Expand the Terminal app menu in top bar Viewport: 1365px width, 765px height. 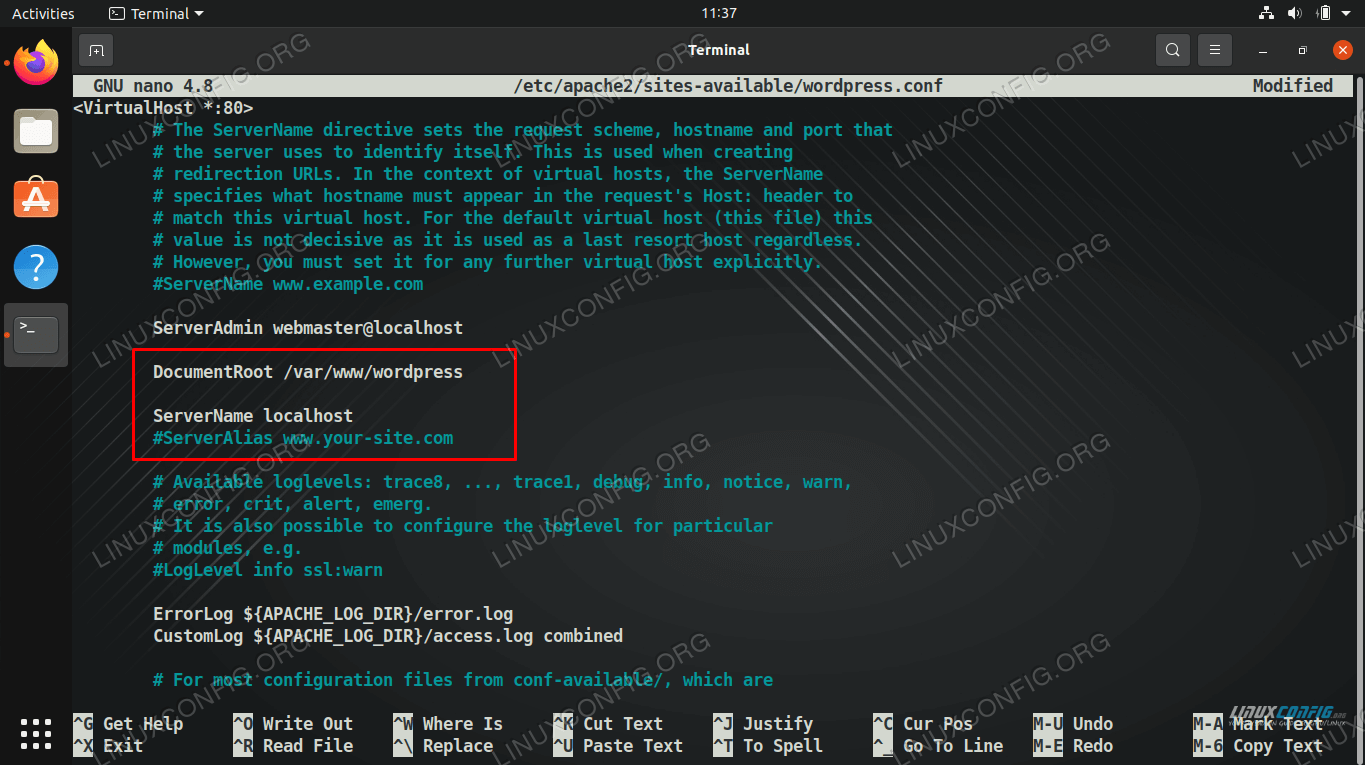coord(156,14)
